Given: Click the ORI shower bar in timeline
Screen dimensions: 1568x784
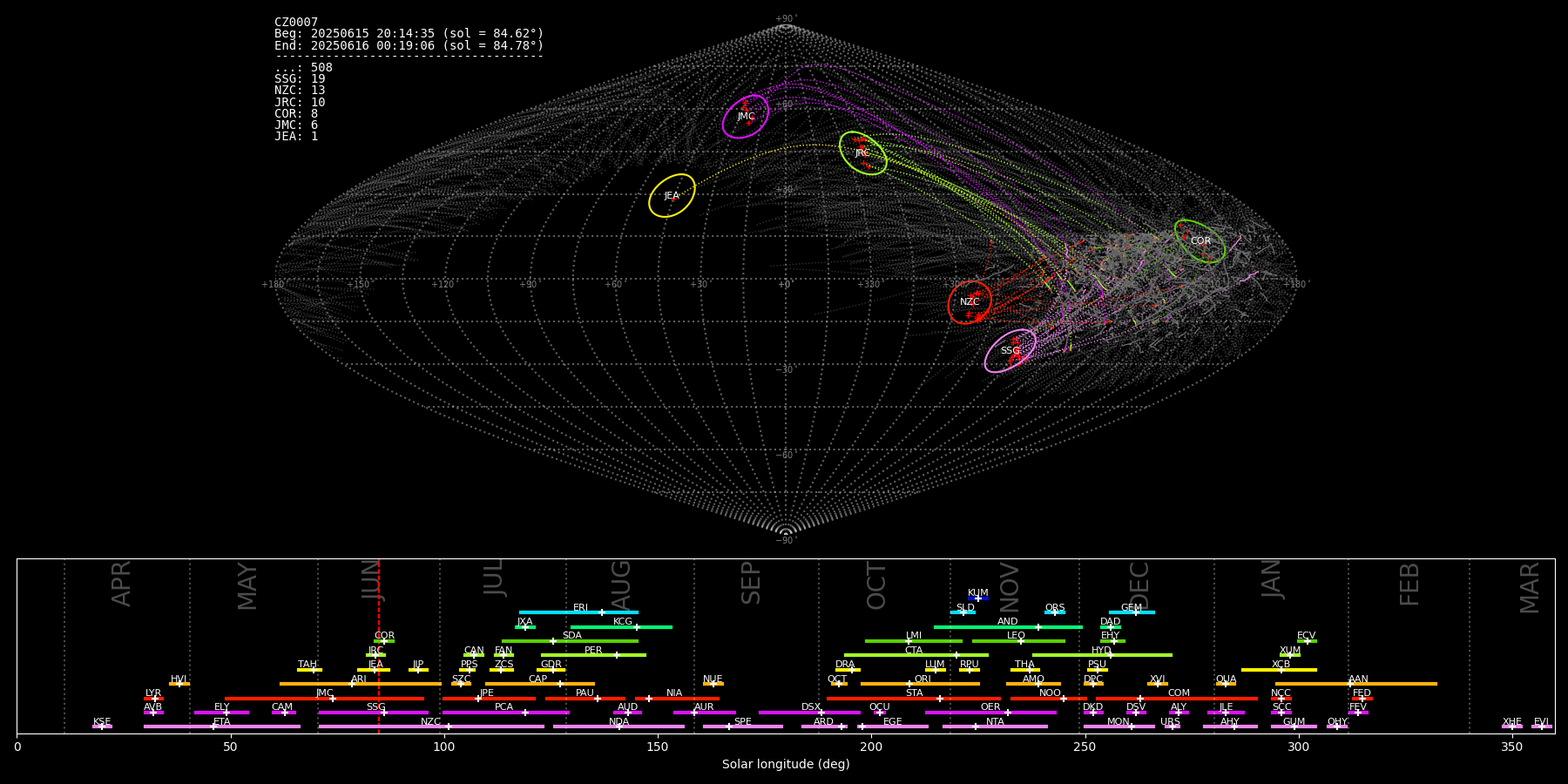Looking at the screenshot, I should tap(920, 684).
